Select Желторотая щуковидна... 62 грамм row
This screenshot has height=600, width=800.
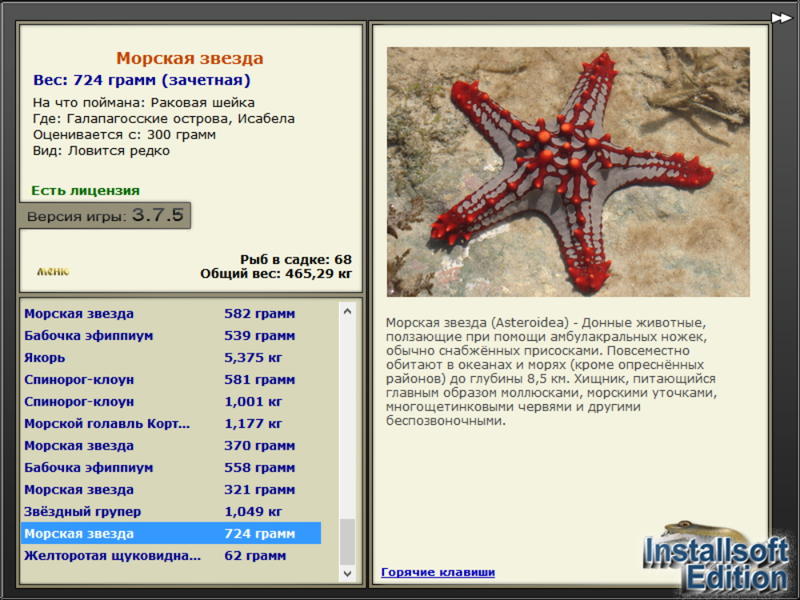click(171, 555)
